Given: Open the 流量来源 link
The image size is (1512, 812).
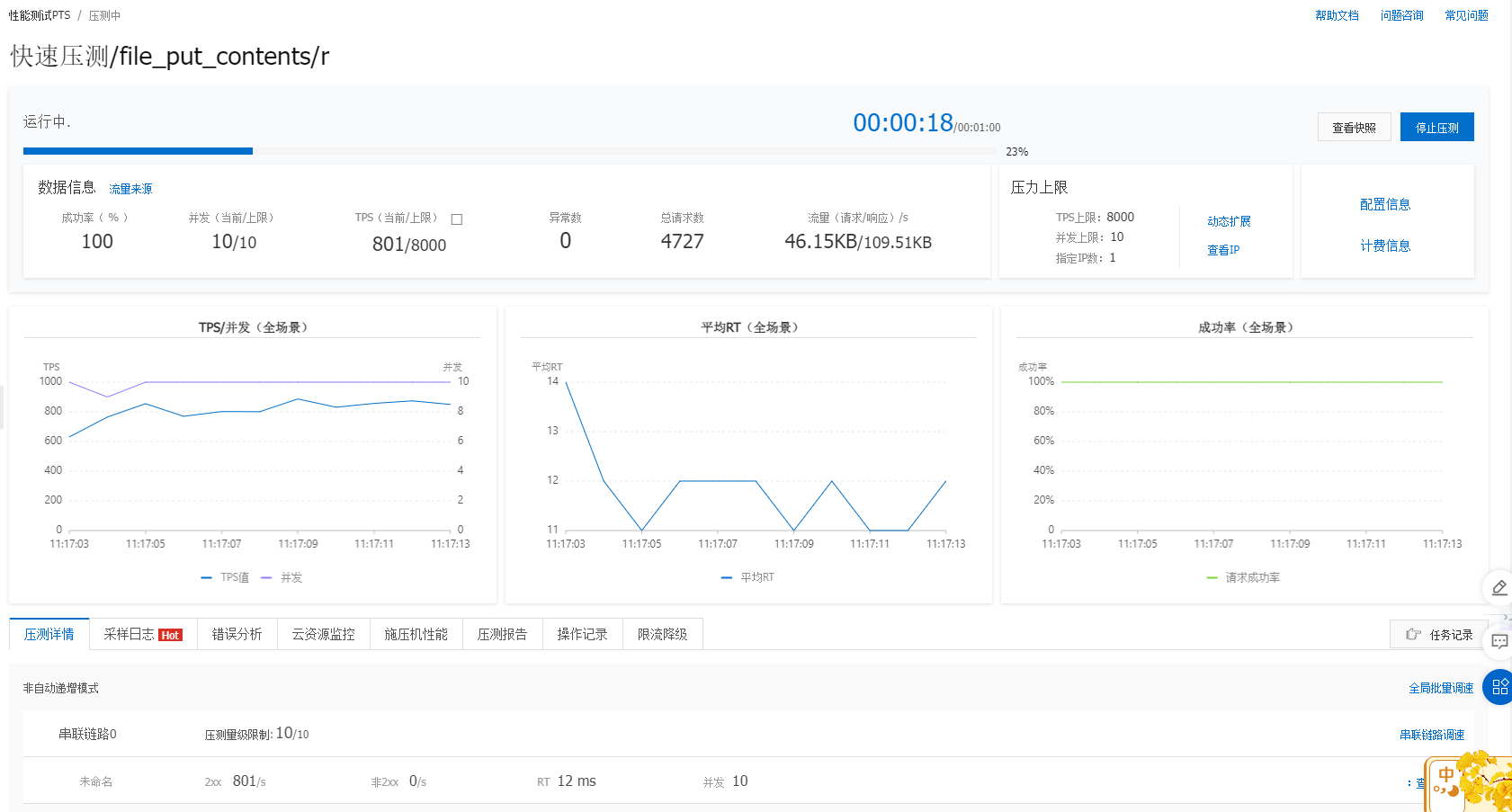Looking at the screenshot, I should [130, 189].
